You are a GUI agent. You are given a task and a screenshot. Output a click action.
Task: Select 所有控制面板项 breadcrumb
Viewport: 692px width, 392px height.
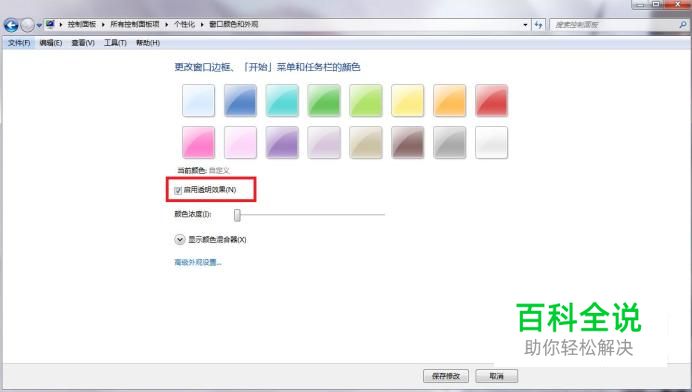[135, 24]
